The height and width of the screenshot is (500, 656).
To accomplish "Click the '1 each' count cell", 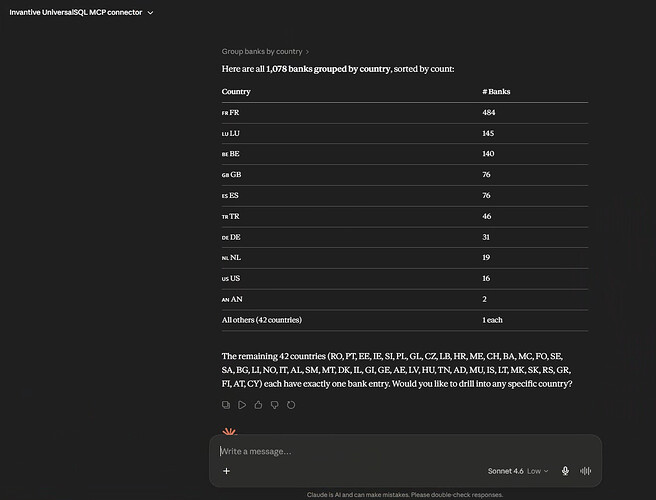I will click(492, 320).
